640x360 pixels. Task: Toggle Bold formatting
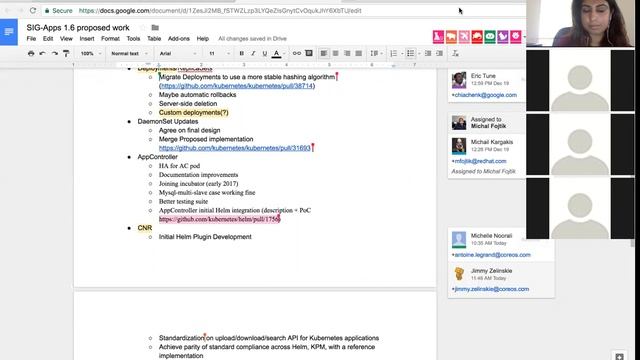point(242,53)
